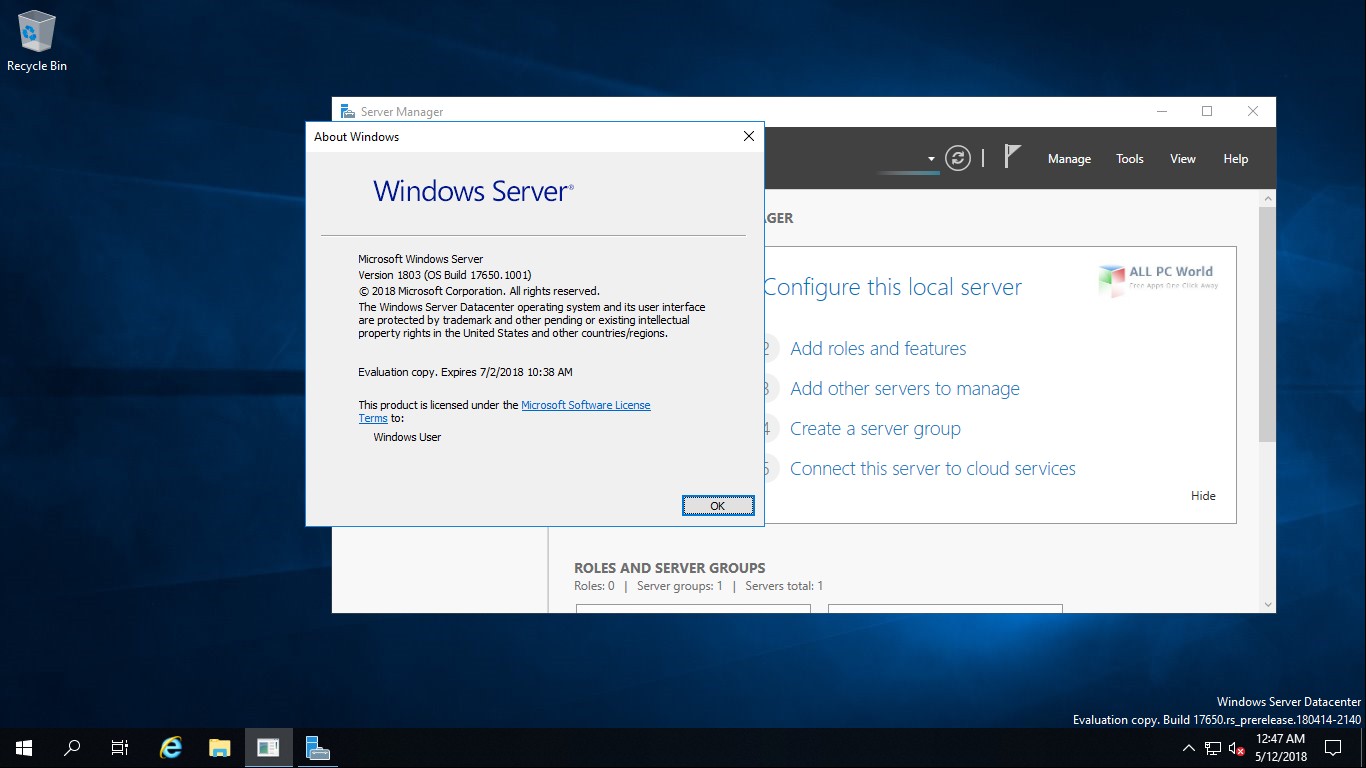Show hidden system tray icons
This screenshot has width=1366, height=768.
coord(1188,748)
